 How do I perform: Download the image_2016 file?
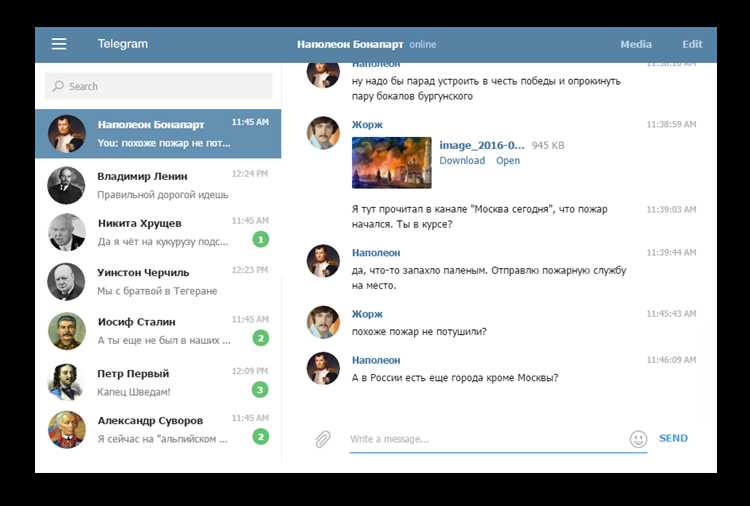point(462,161)
